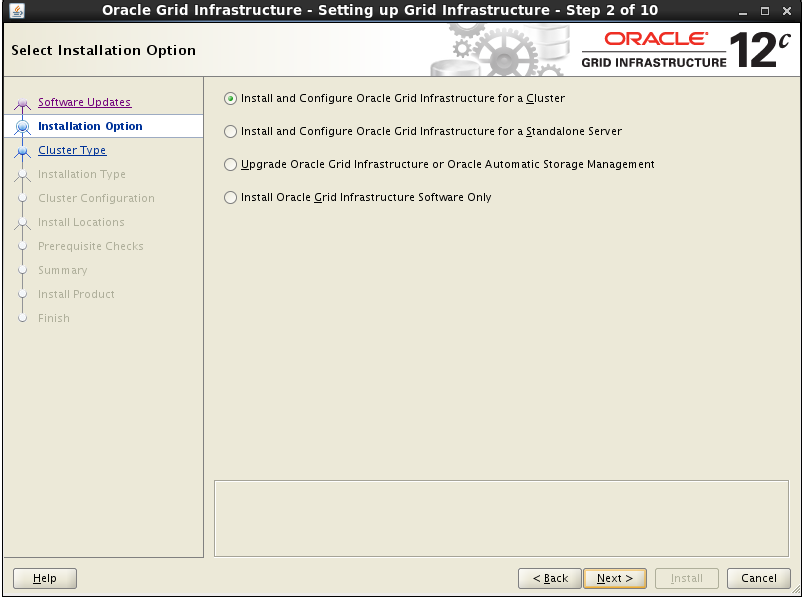Open the Software Updates step link
The width and height of the screenshot is (805, 597).
coord(85,102)
